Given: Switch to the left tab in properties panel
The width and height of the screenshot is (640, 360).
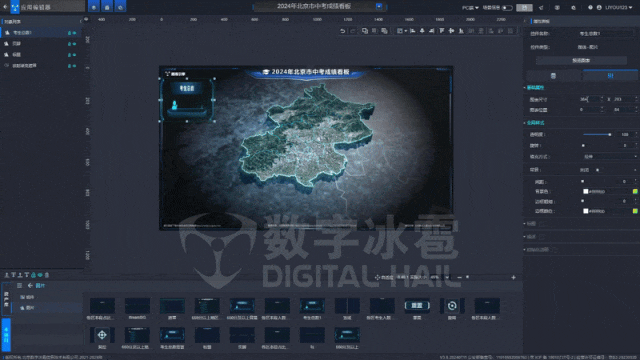Looking at the screenshot, I should point(553,76).
